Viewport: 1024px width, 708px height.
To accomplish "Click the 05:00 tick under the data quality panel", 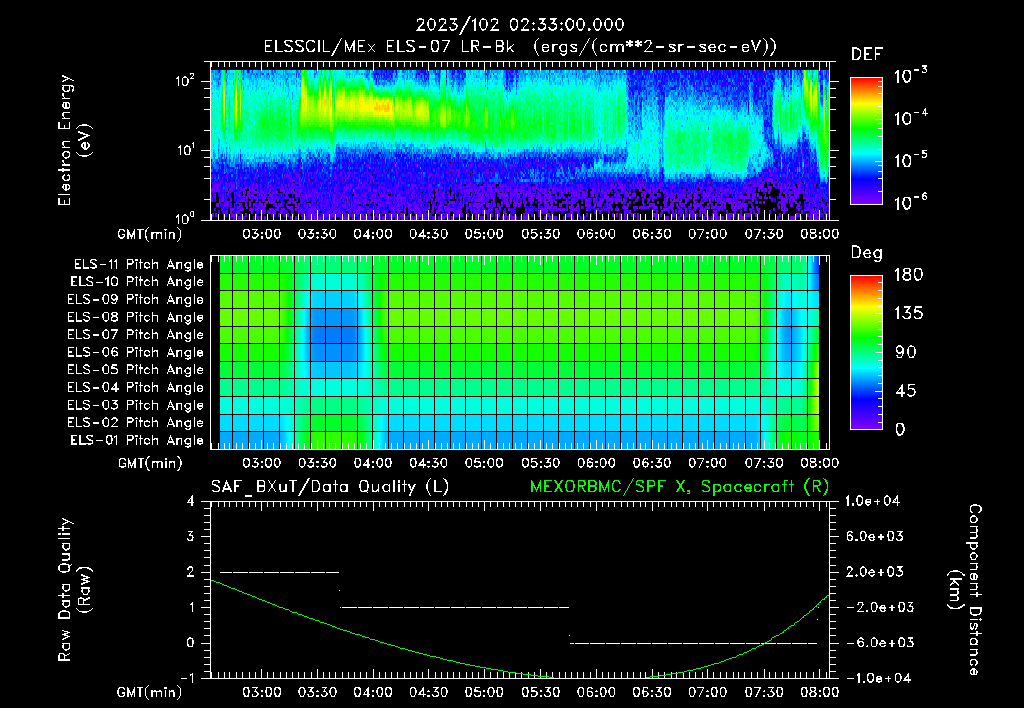I will (x=484, y=692).
